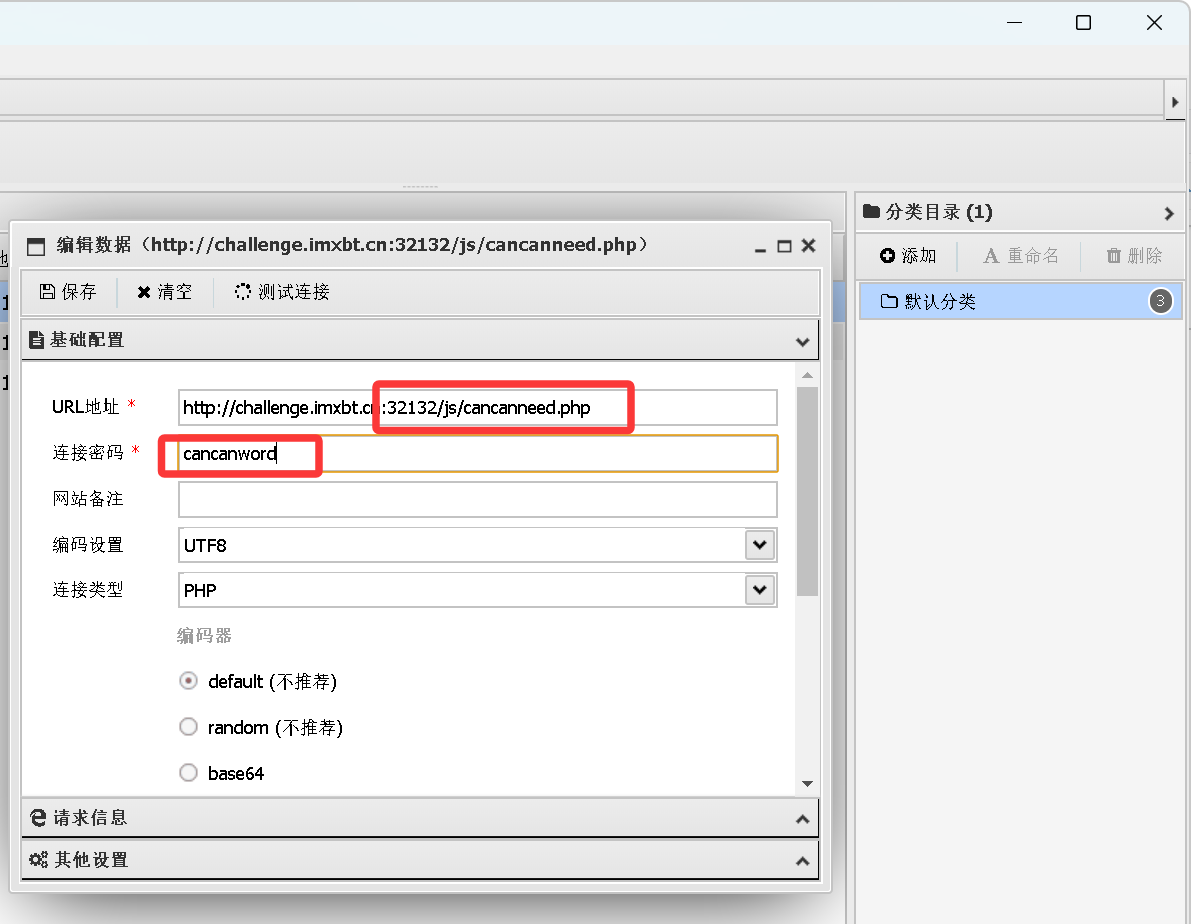Select the random encoder radio button
1191x924 pixels.
tap(188, 727)
